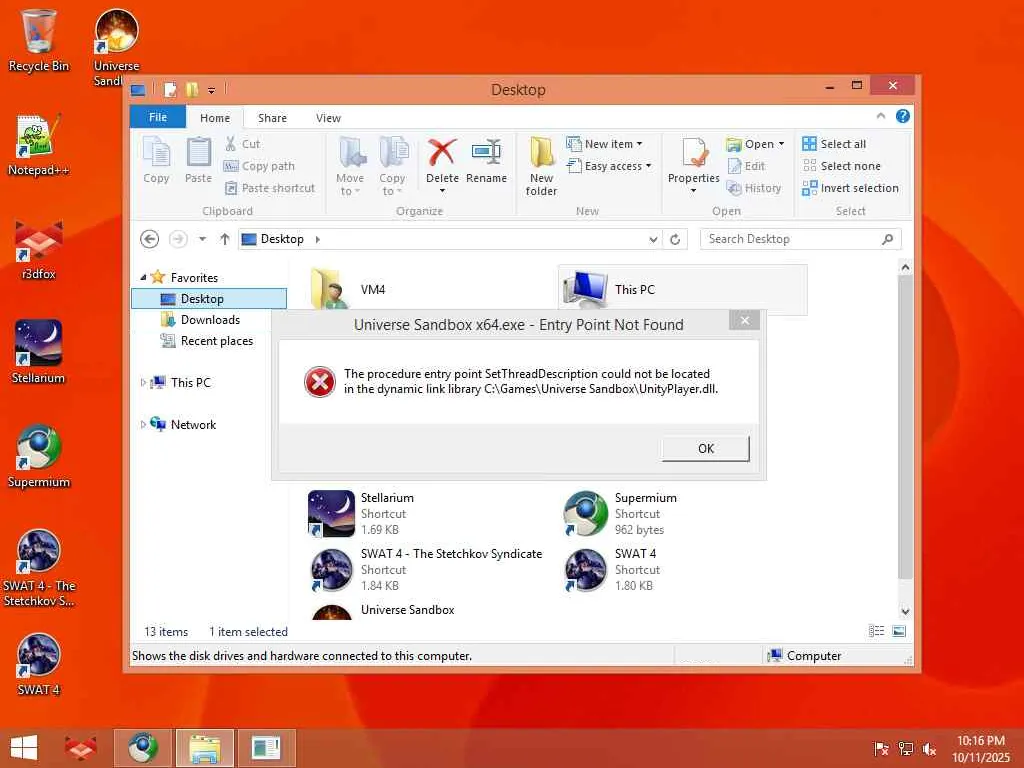Minimize the ribbon with chevron
This screenshot has height=768, width=1024.
[881, 116]
